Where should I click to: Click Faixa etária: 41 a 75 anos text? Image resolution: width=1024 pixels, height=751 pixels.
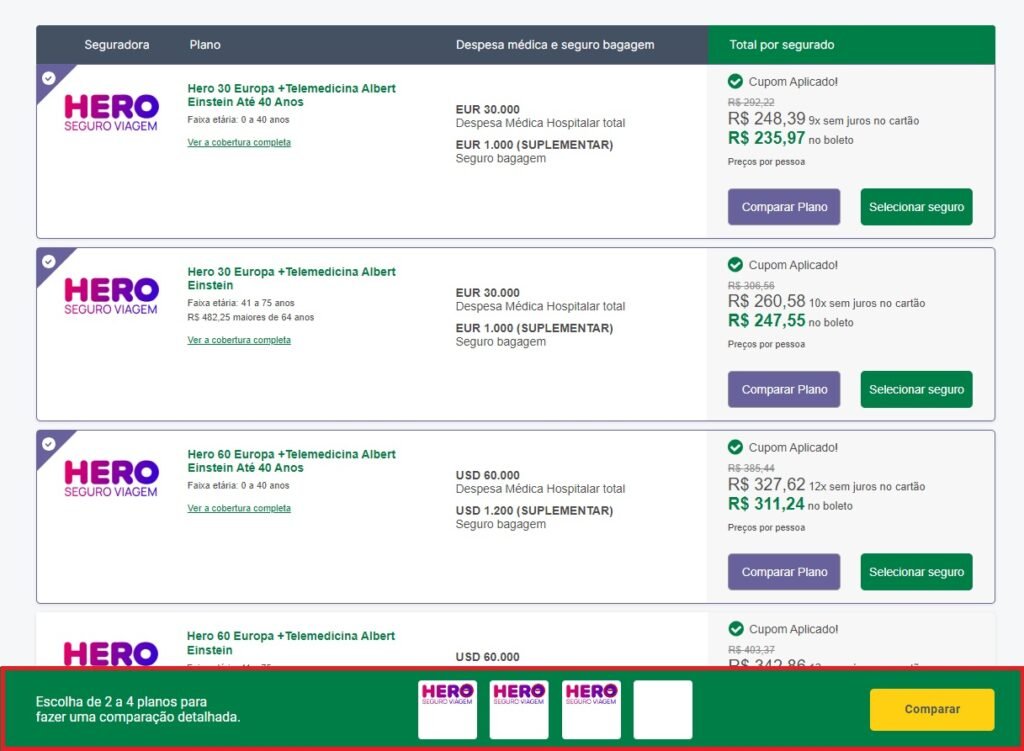(x=241, y=303)
